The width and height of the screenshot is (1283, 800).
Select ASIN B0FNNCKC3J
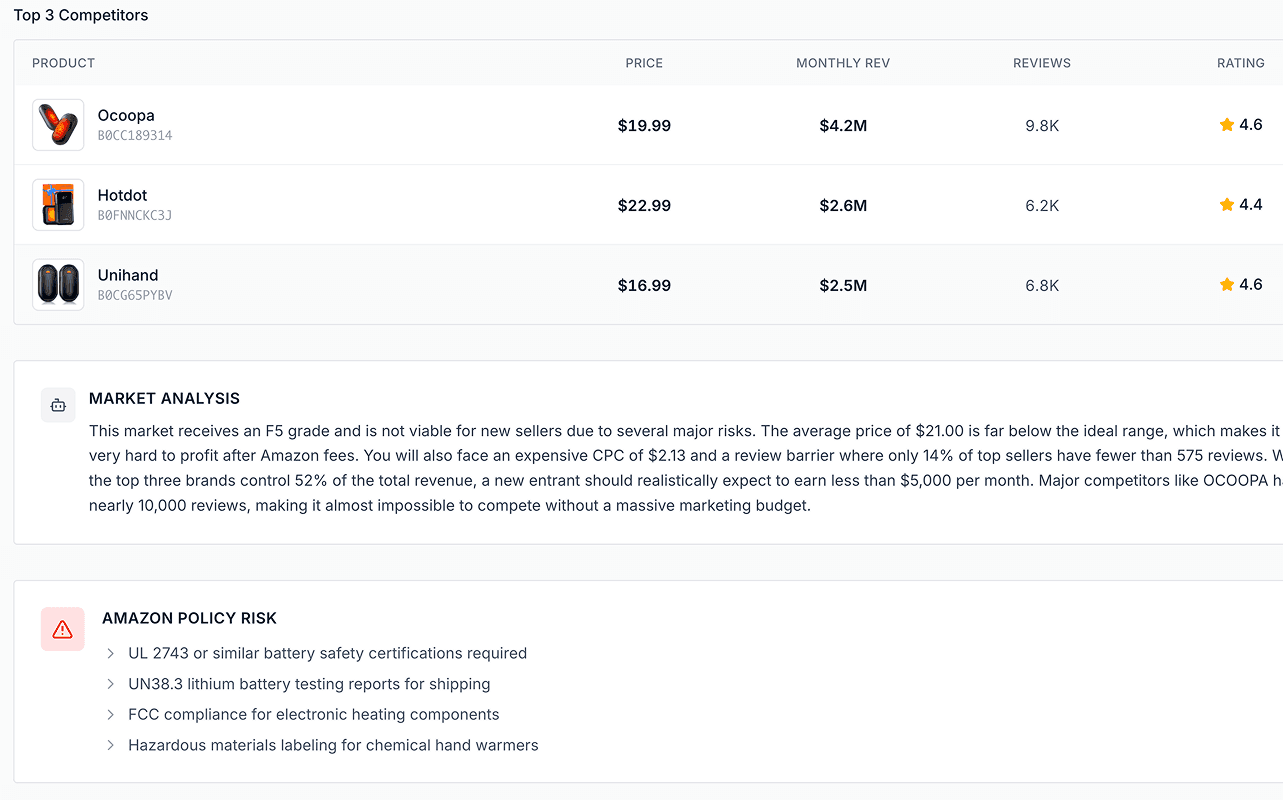[135, 216]
